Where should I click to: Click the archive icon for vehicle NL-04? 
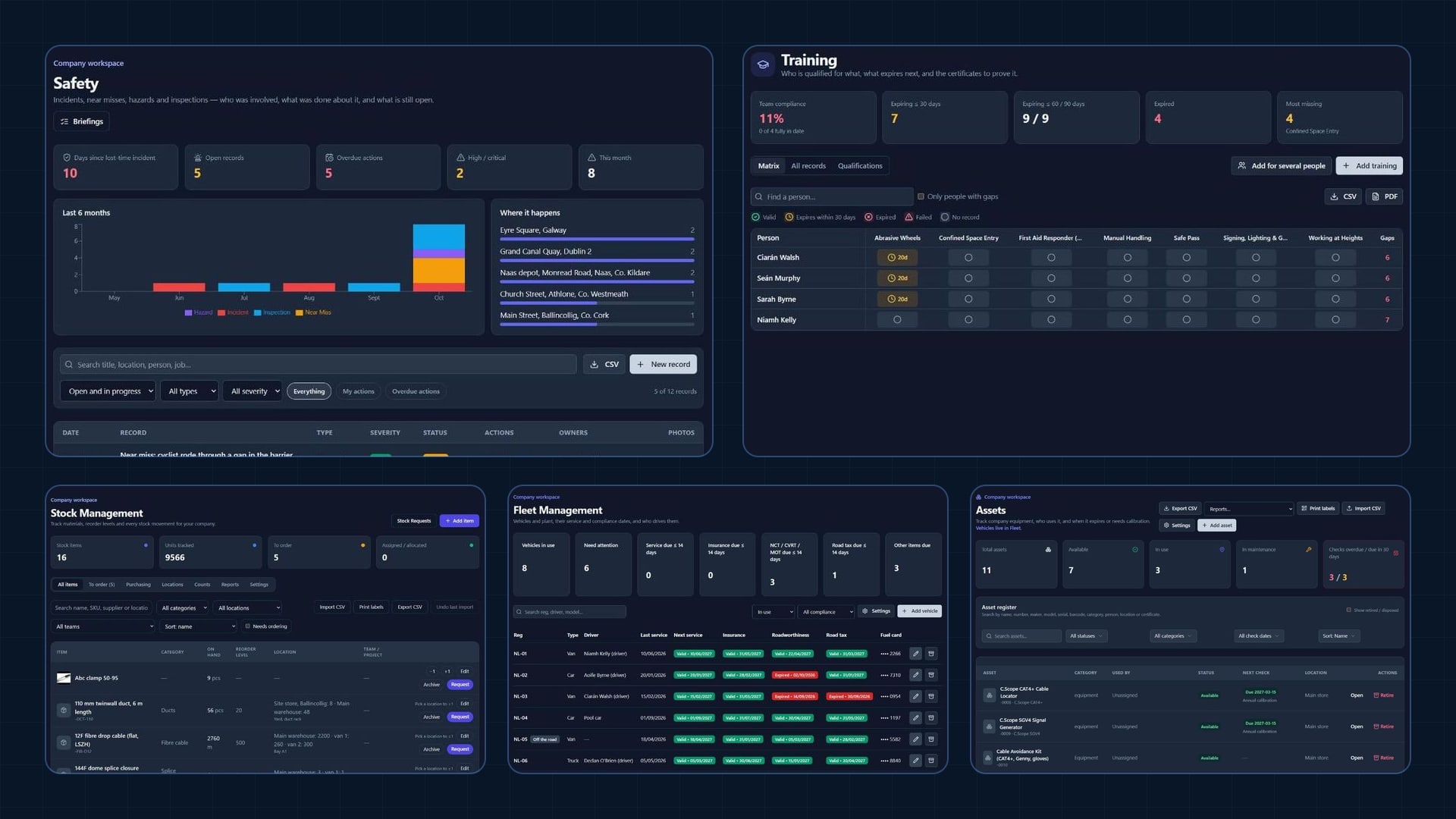point(931,717)
